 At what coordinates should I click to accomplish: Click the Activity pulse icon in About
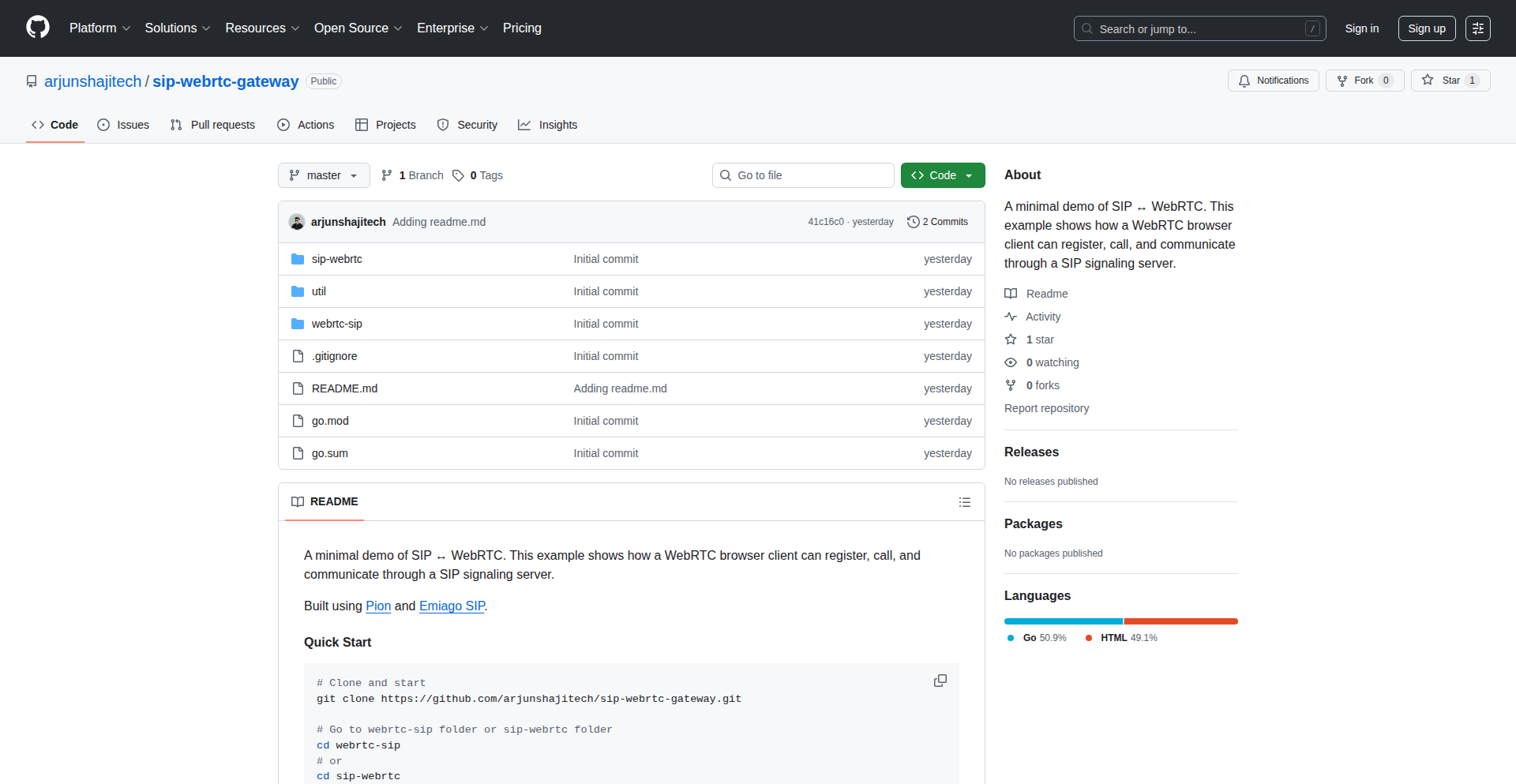pos(1011,317)
